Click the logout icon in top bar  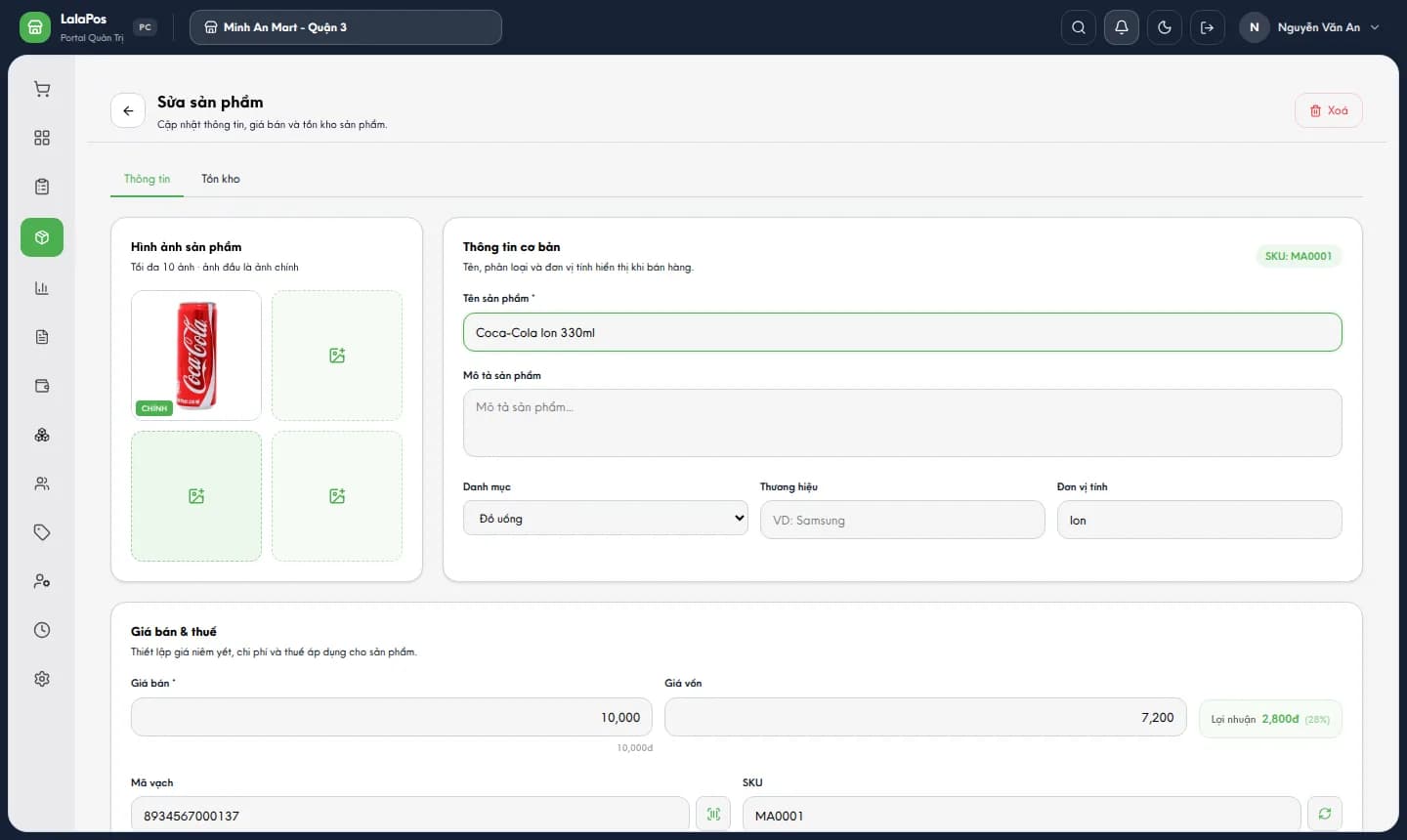(x=1208, y=27)
